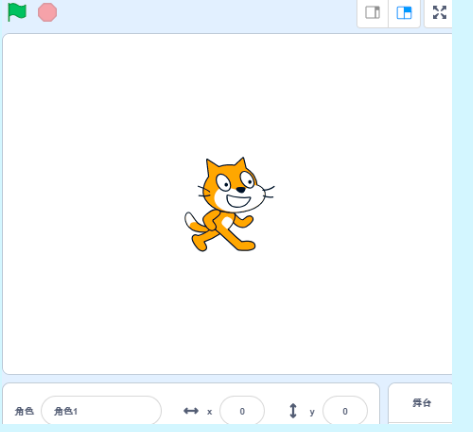
Task: Click the horizontal double-arrow x icon
Action: tap(191, 411)
